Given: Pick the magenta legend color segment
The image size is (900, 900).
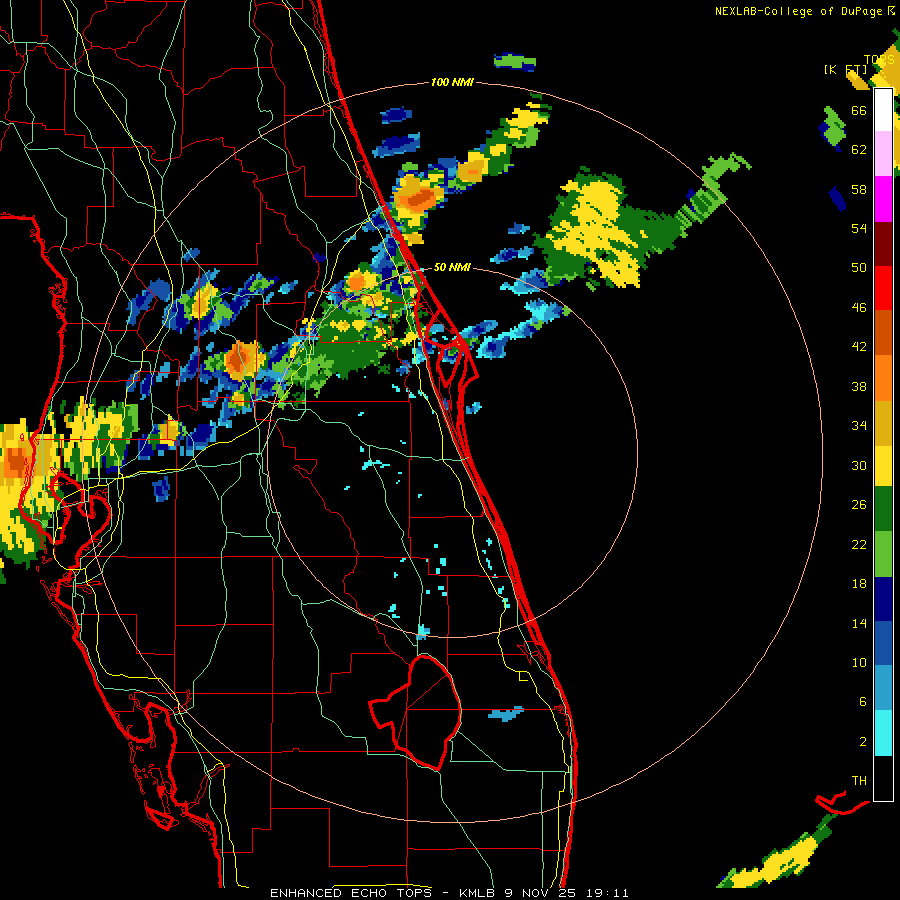Looking at the screenshot, I should (883, 199).
